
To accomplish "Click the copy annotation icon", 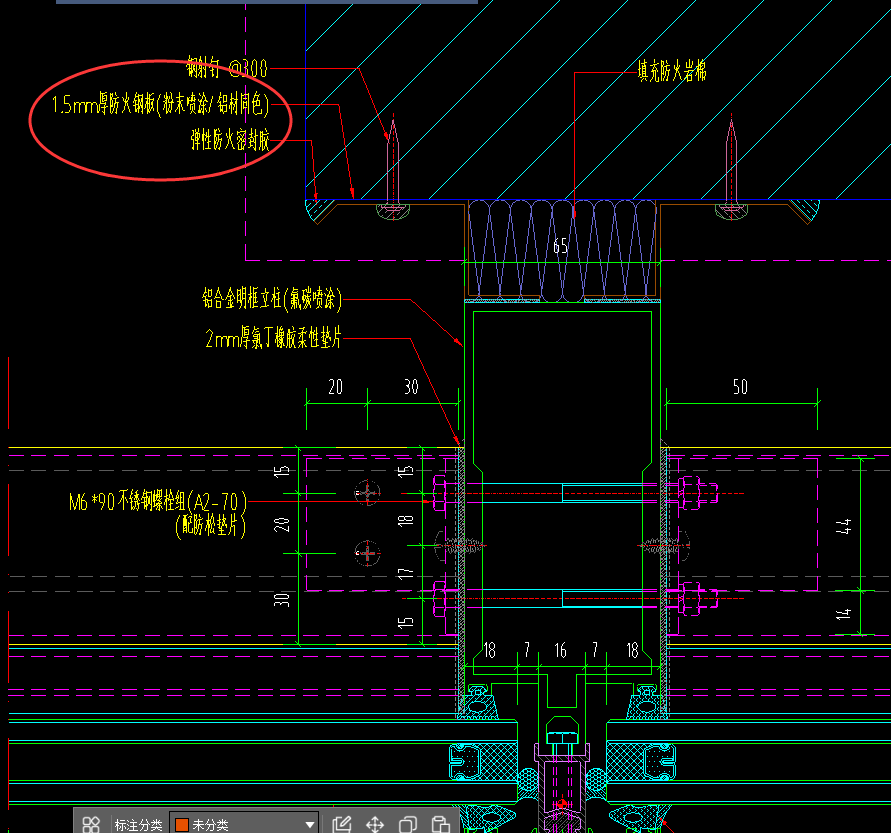I will (x=408, y=824).
